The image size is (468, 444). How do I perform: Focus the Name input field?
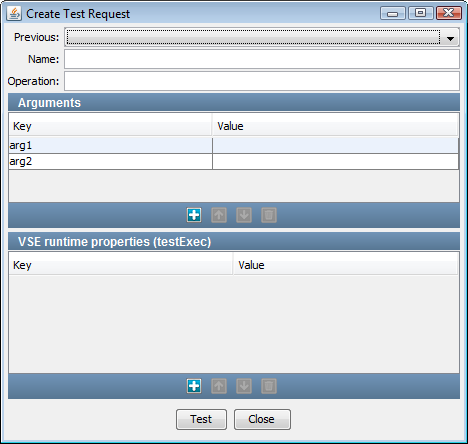[262, 59]
